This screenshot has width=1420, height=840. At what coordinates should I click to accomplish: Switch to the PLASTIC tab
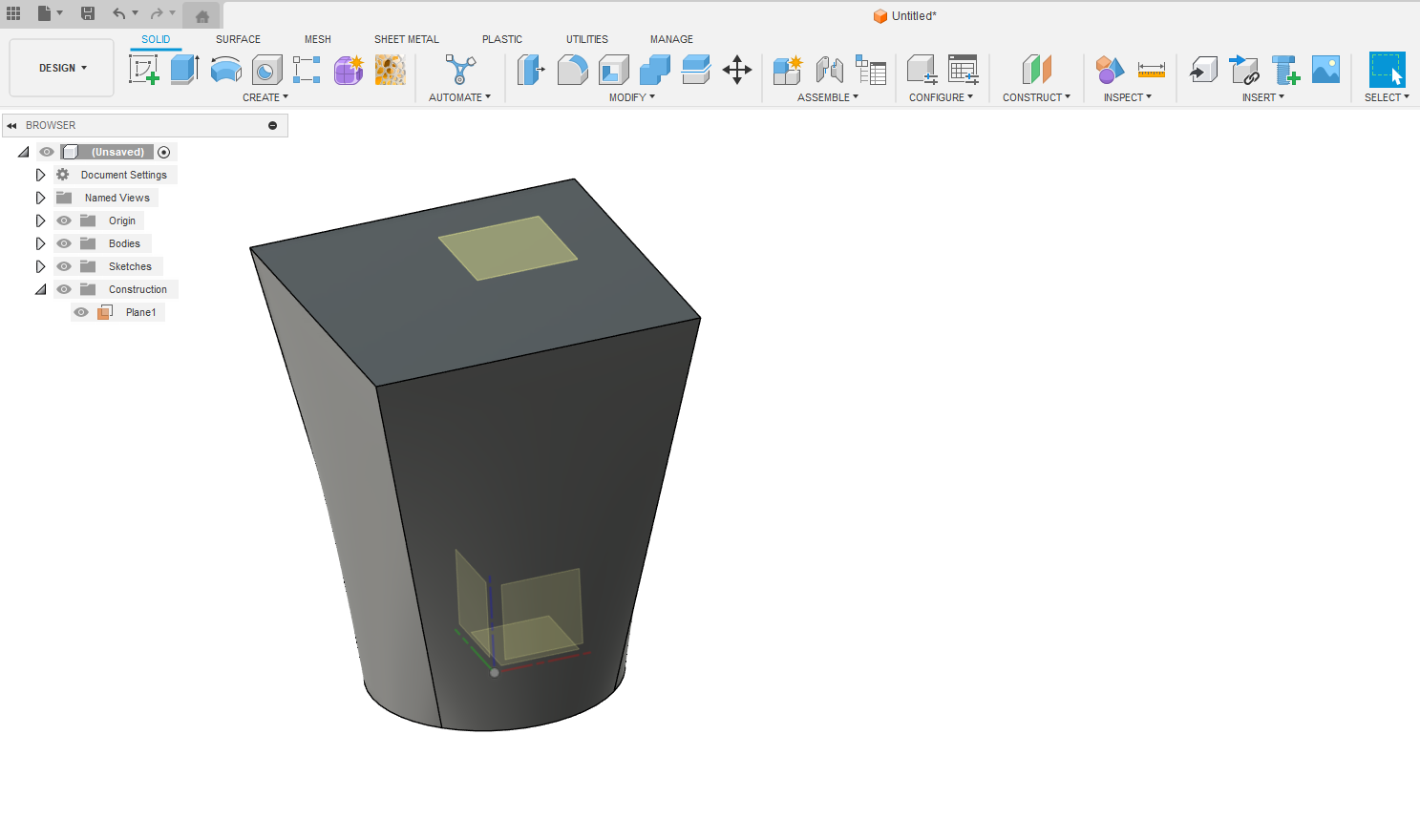[502, 39]
